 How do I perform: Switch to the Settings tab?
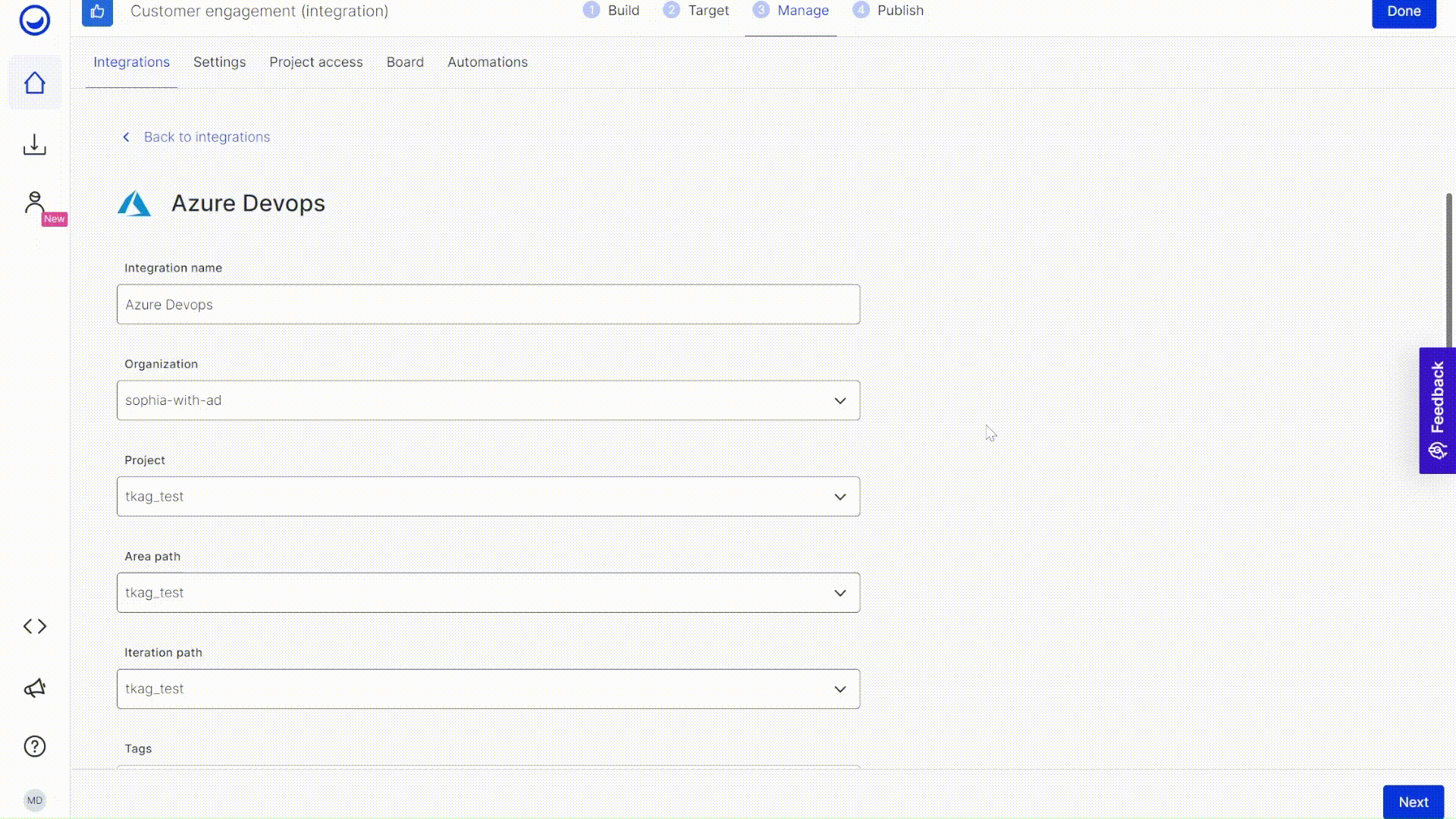pos(219,62)
